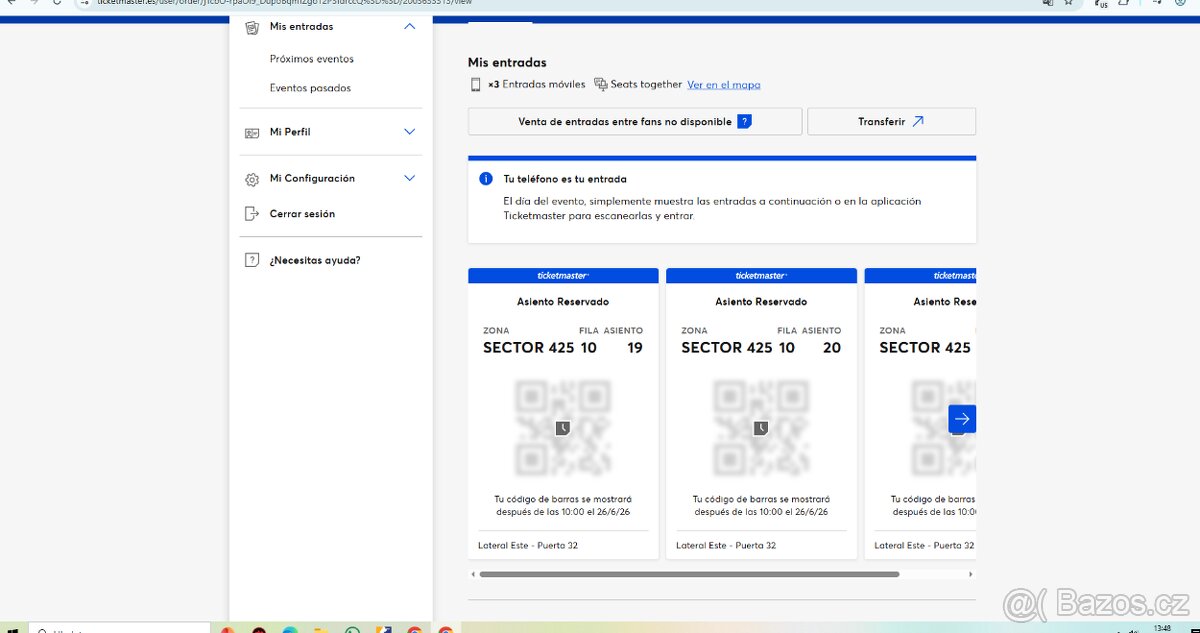Open Próximos eventos in sidebar

pyautogui.click(x=311, y=59)
